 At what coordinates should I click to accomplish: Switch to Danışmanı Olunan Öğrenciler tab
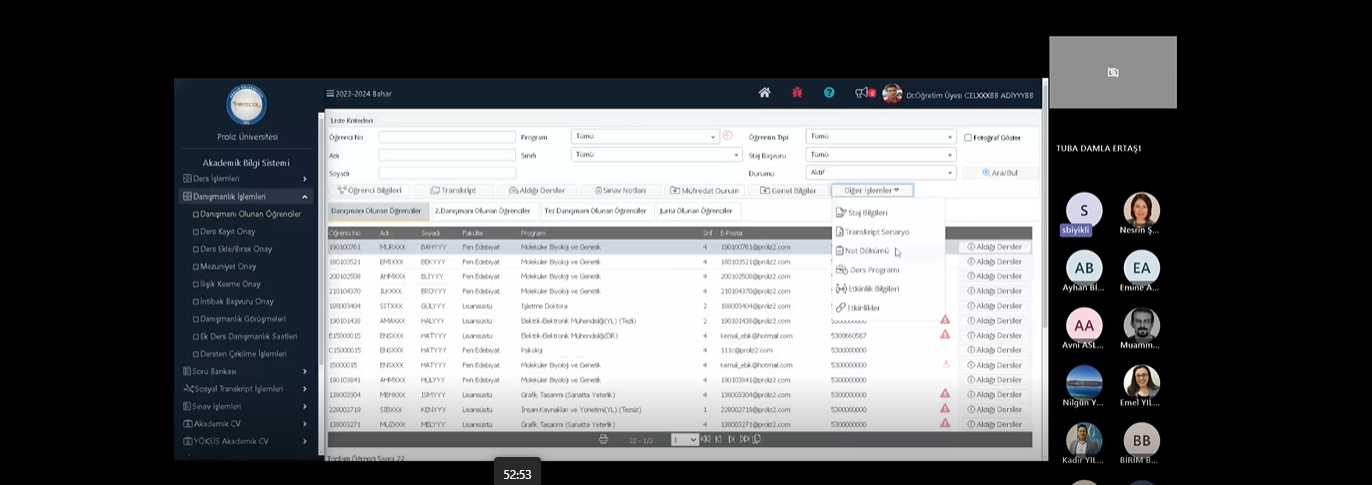click(378, 211)
